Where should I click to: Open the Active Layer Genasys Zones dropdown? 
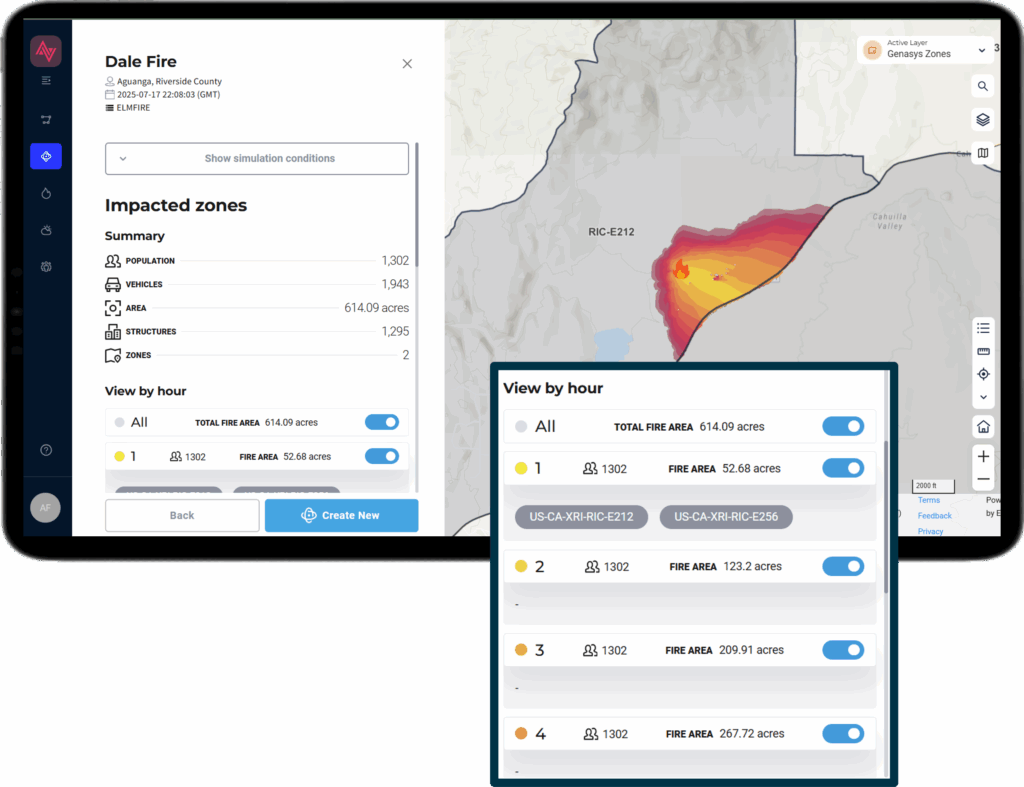(x=925, y=48)
